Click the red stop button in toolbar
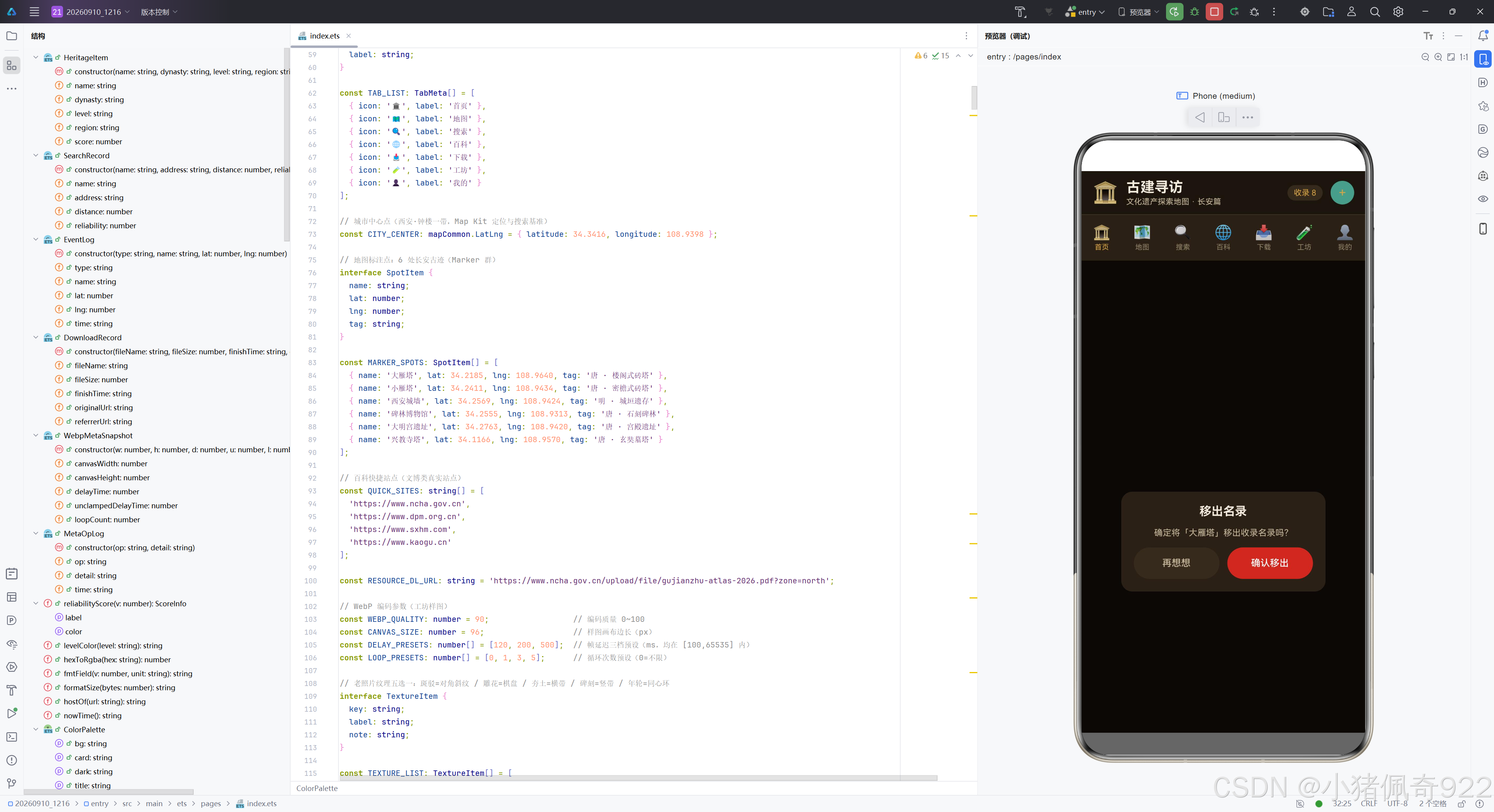Screen dimensions: 1494x812 tap(1214, 12)
